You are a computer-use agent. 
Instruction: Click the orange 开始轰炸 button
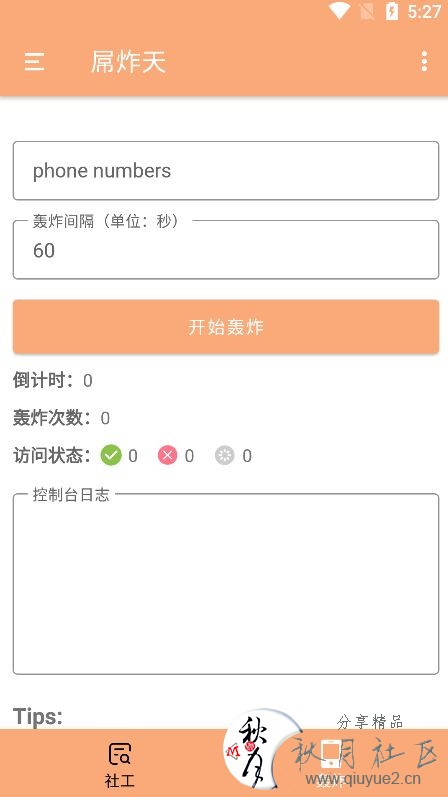click(226, 326)
